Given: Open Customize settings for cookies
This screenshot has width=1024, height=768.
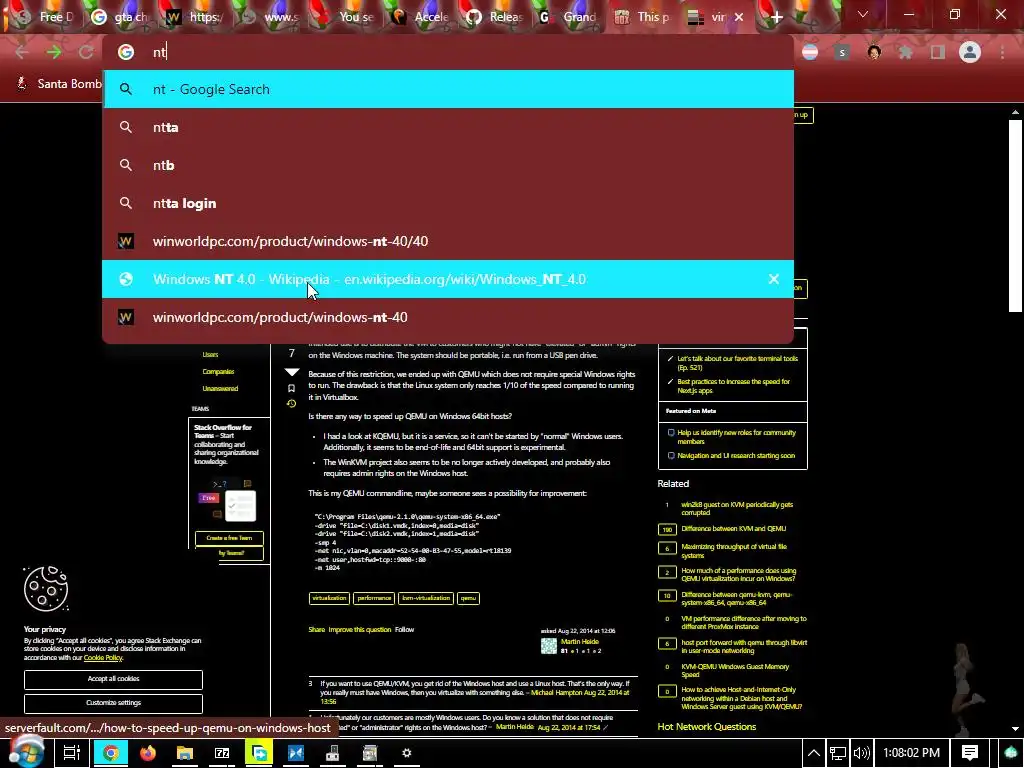Looking at the screenshot, I should tap(113, 703).
